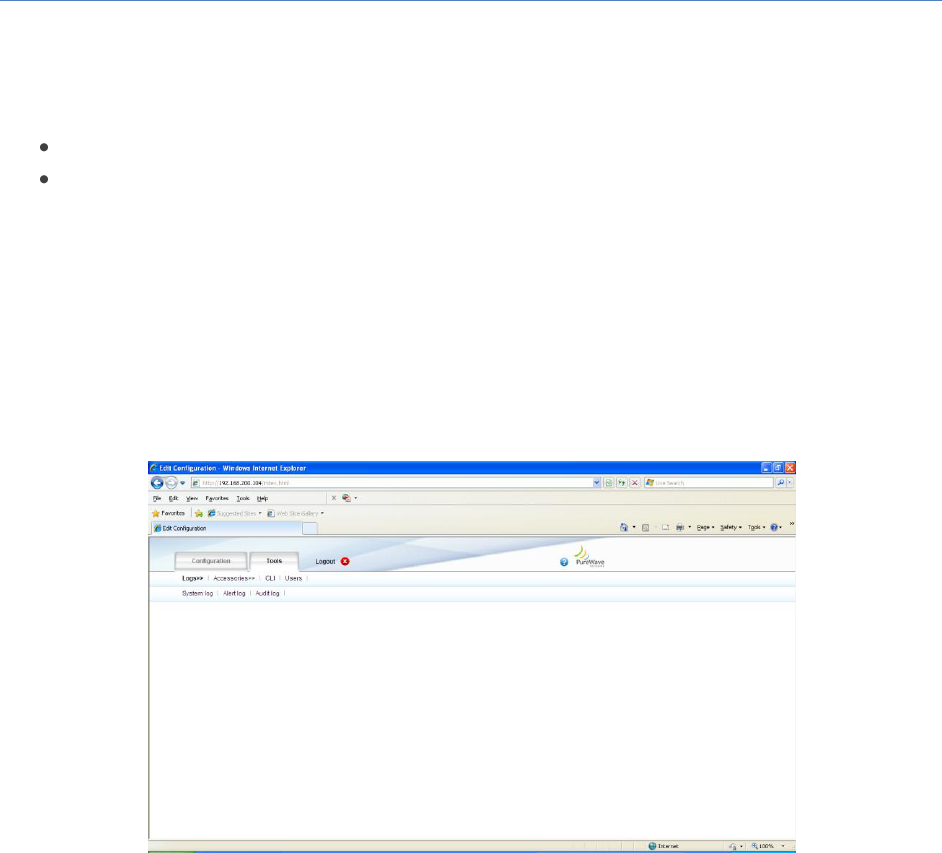The height and width of the screenshot is (853, 942).
Task: Click the red Logout X icon
Action: point(345,562)
